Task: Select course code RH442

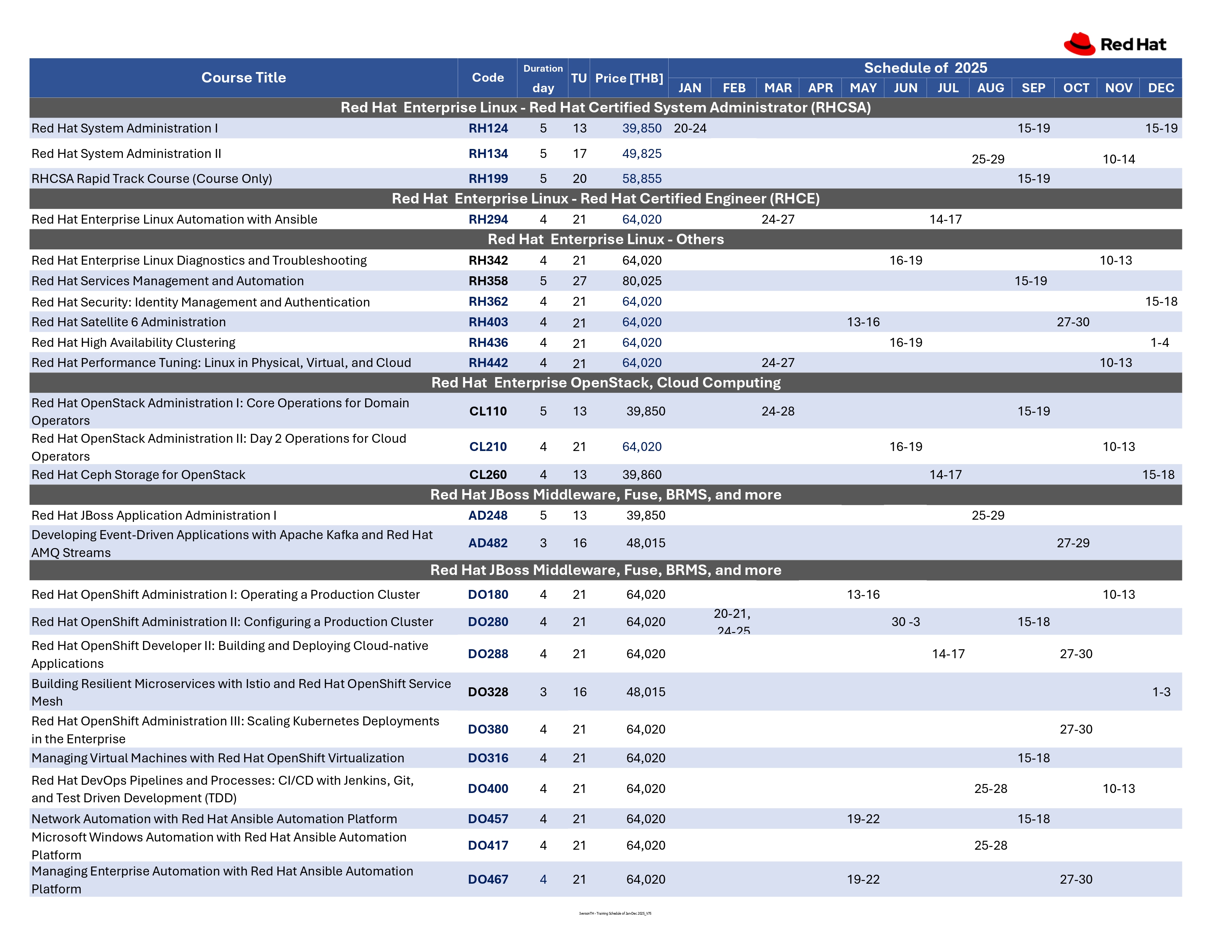Action: [x=488, y=363]
